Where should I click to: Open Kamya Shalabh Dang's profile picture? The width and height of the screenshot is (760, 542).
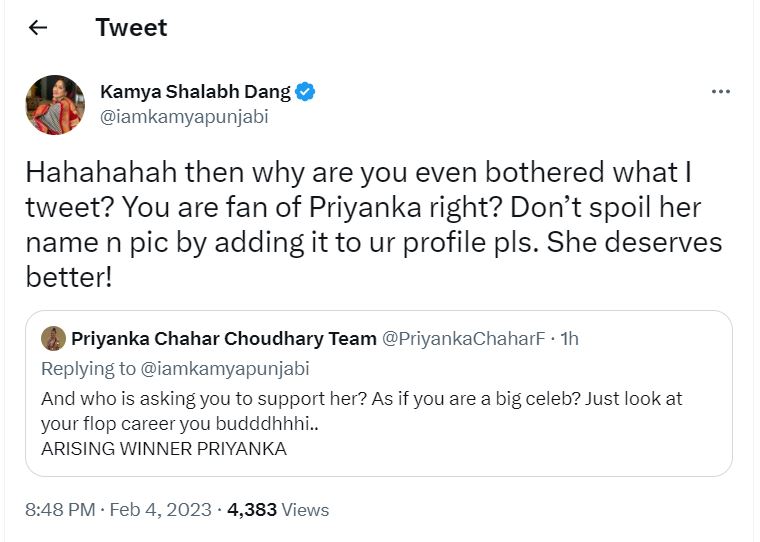[55, 104]
